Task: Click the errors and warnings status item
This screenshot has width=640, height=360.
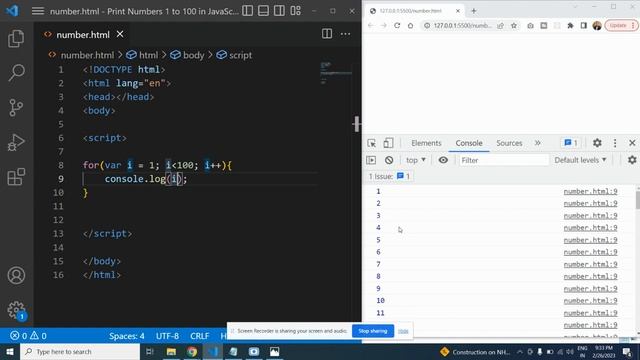Action: pyautogui.click(x=28, y=336)
